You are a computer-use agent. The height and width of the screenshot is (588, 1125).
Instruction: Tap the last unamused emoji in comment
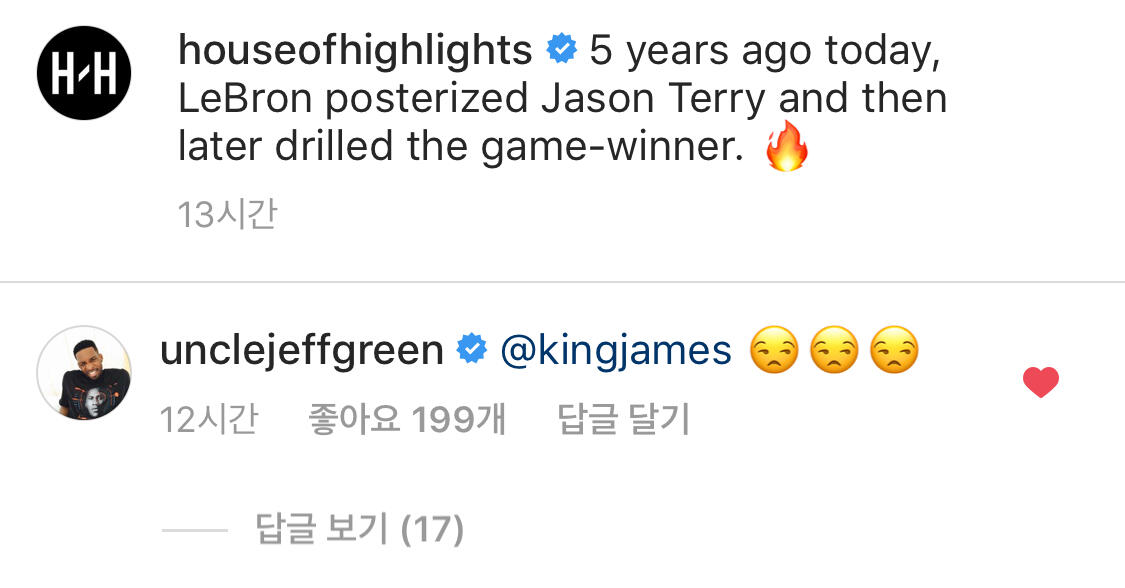[894, 352]
